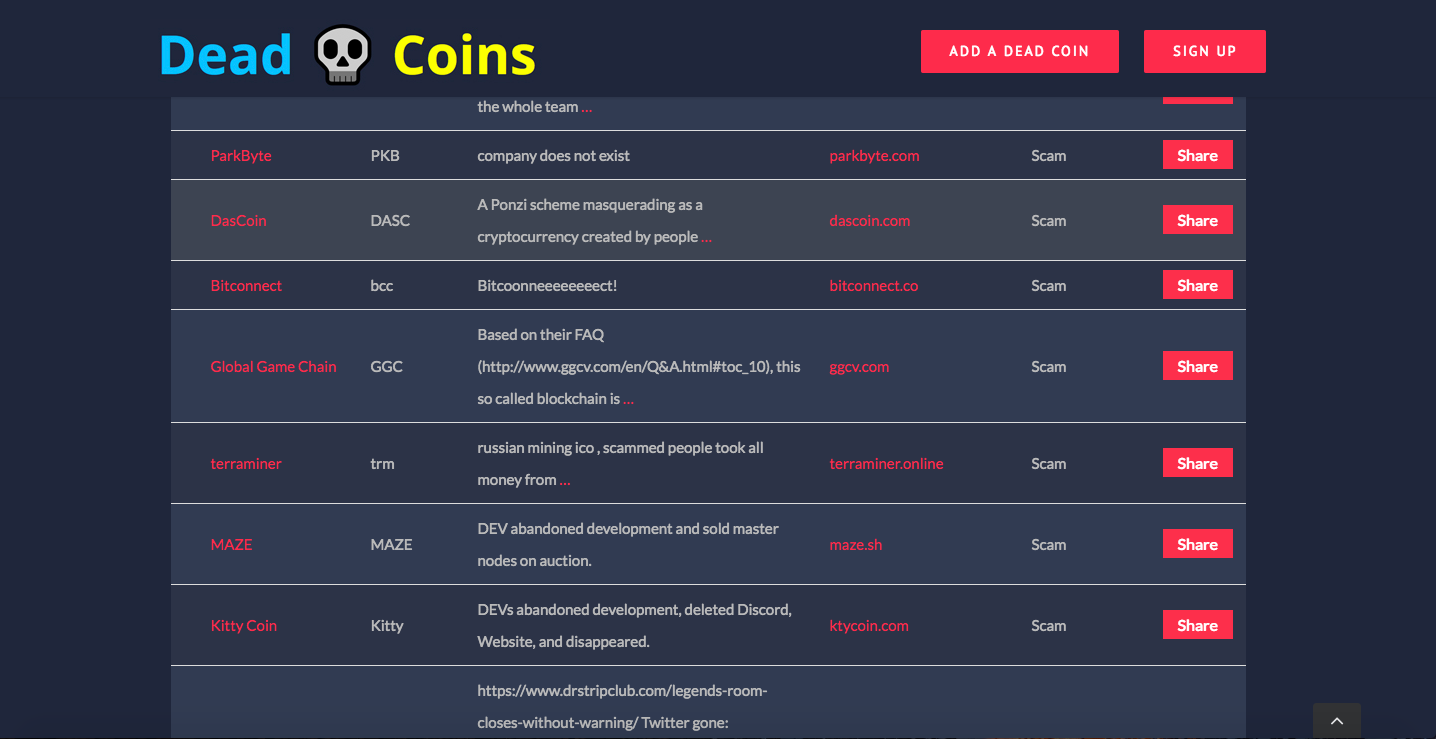
Task: Share the MAZE coin row
Action: coord(1197,544)
